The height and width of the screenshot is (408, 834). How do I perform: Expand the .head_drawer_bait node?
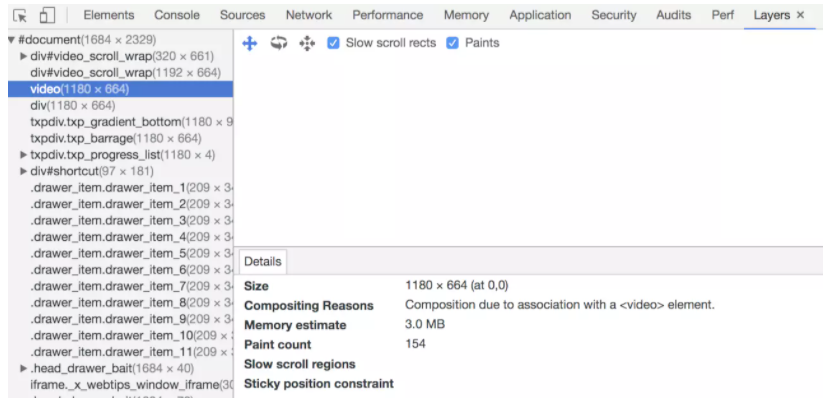coord(23,369)
